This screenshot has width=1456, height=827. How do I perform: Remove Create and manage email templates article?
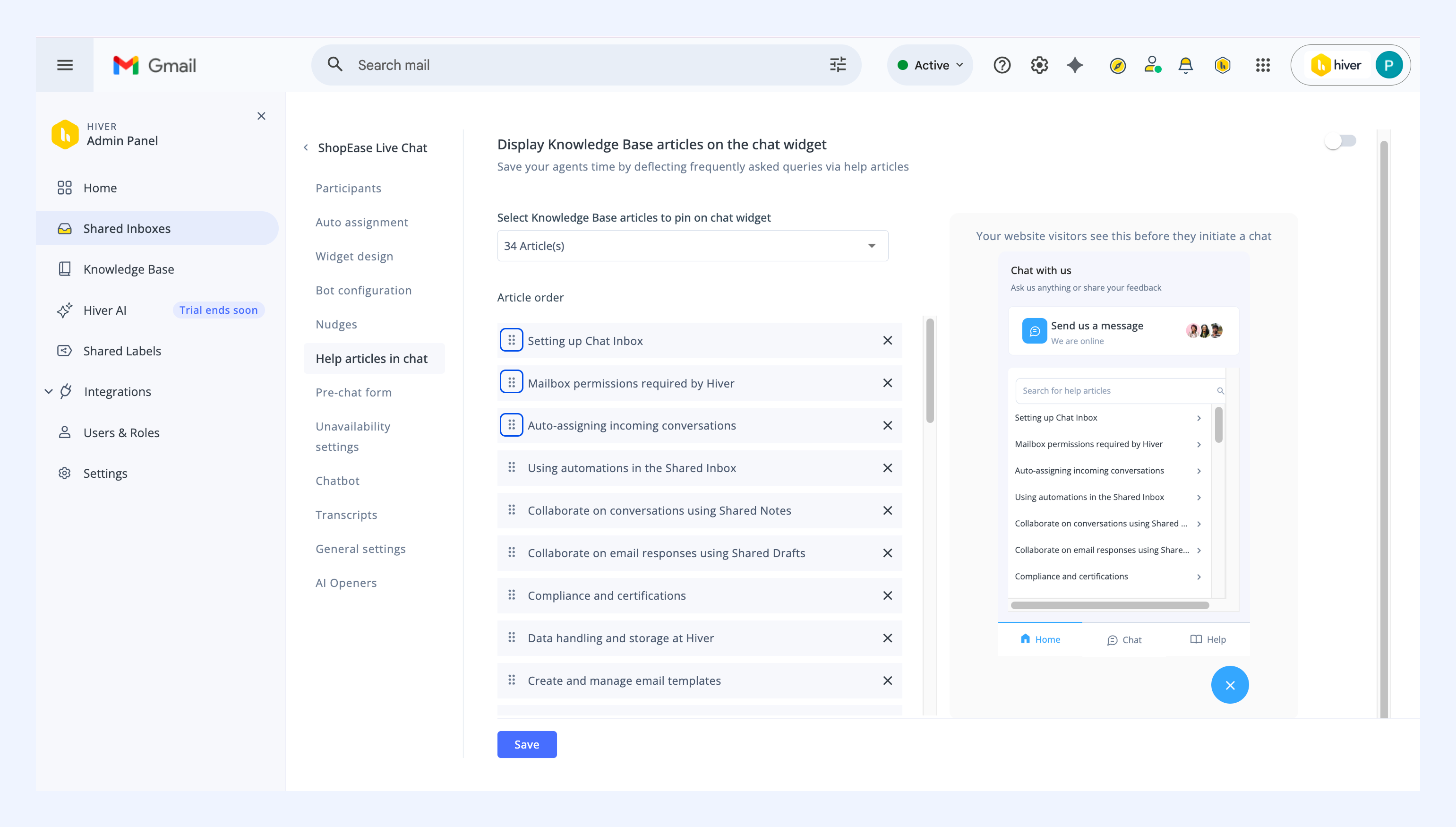point(887,681)
